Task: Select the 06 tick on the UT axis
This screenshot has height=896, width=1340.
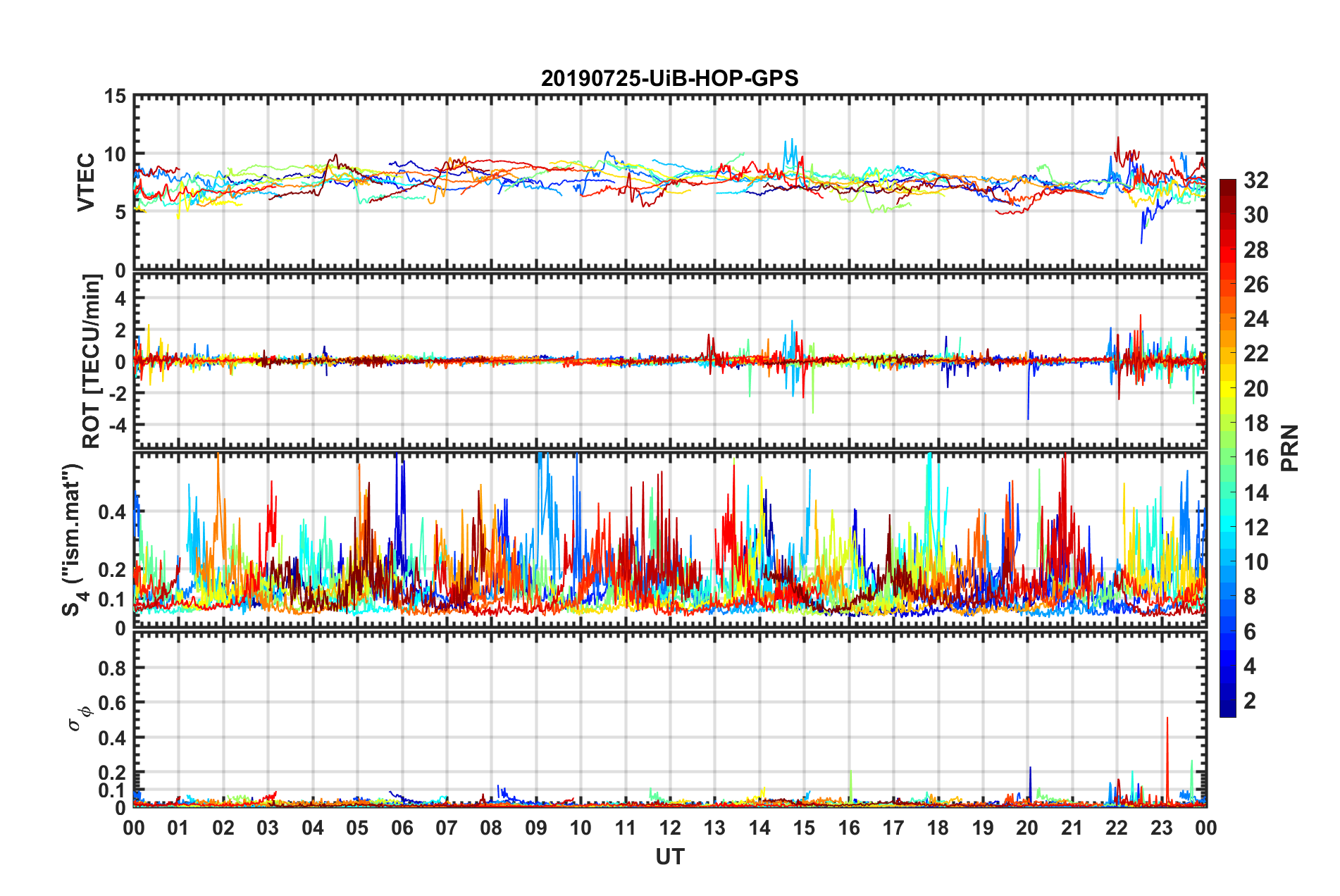Action: coord(402,828)
